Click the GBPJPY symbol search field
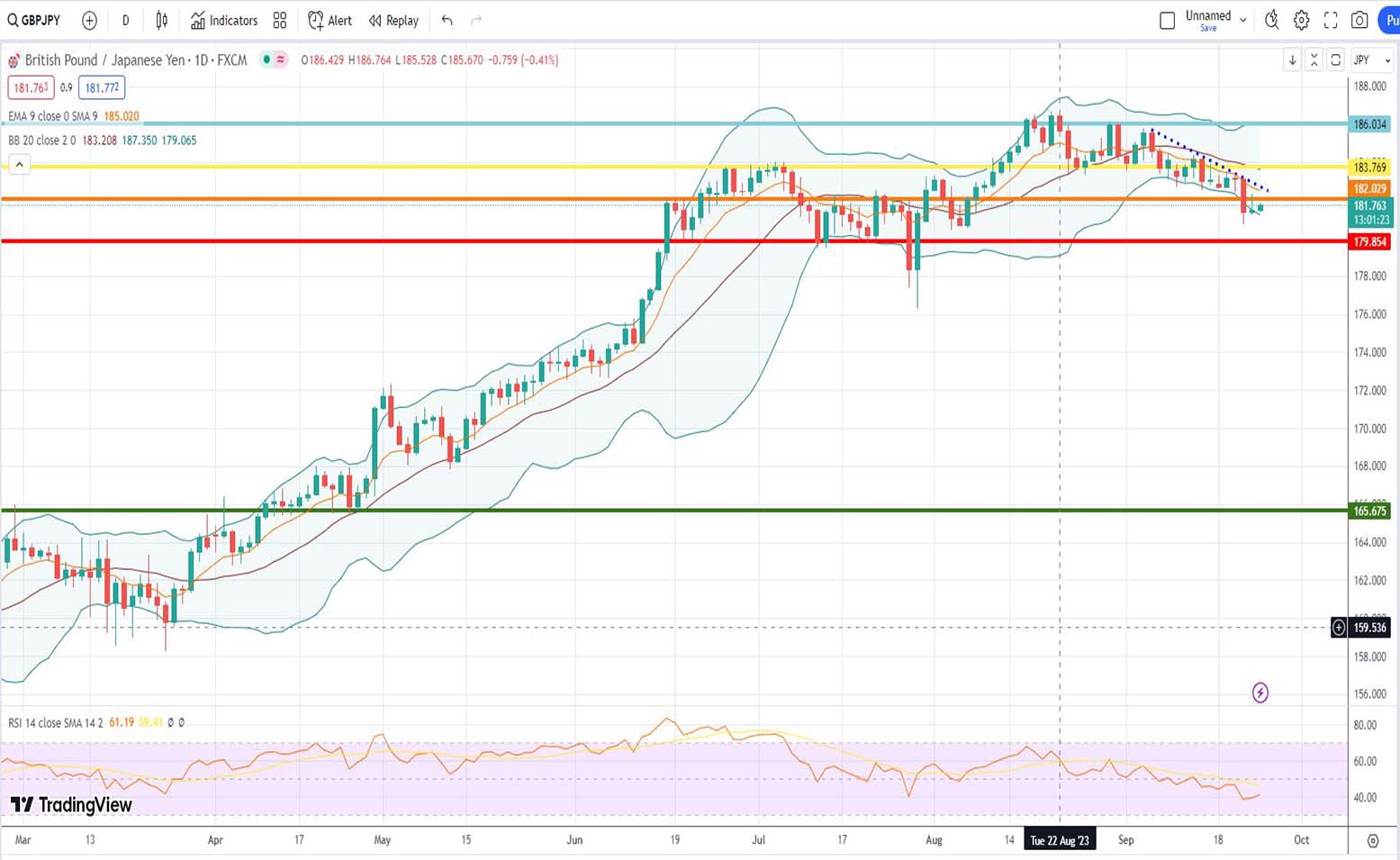Screen dimensions: 1400x860 pyautogui.click(x=36, y=21)
